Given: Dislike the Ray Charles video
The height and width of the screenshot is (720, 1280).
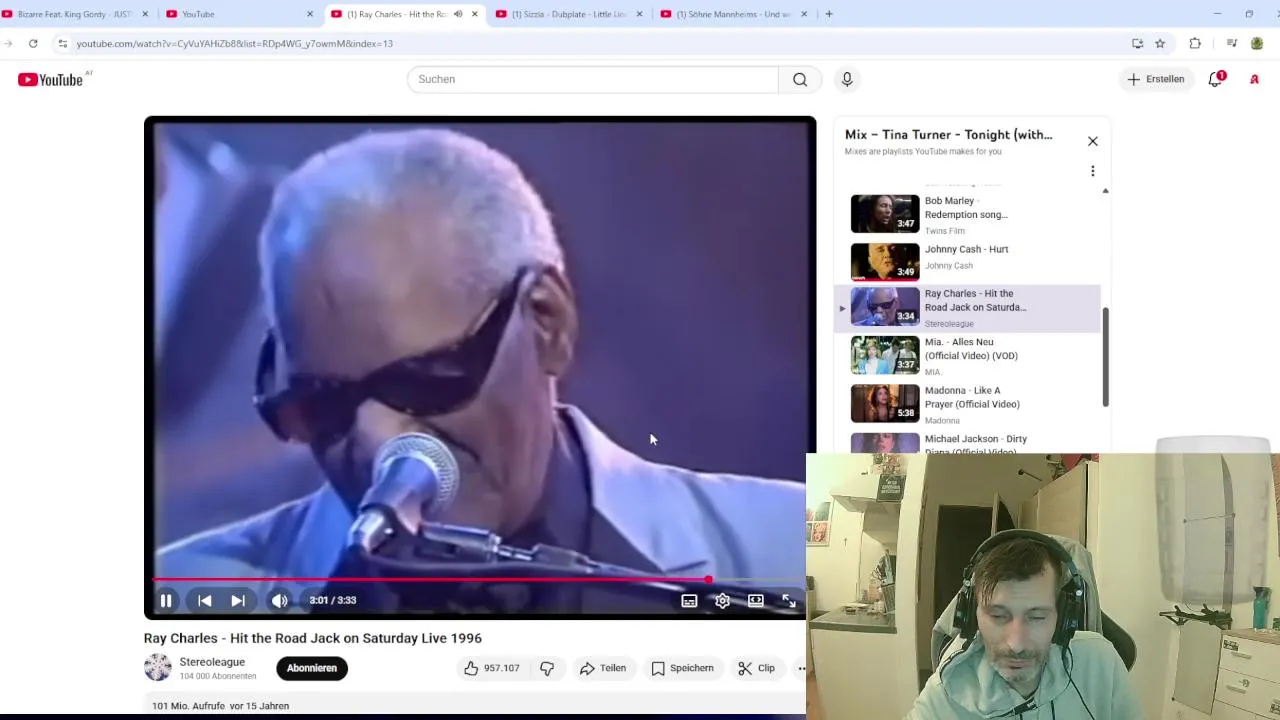Looking at the screenshot, I should (547, 668).
